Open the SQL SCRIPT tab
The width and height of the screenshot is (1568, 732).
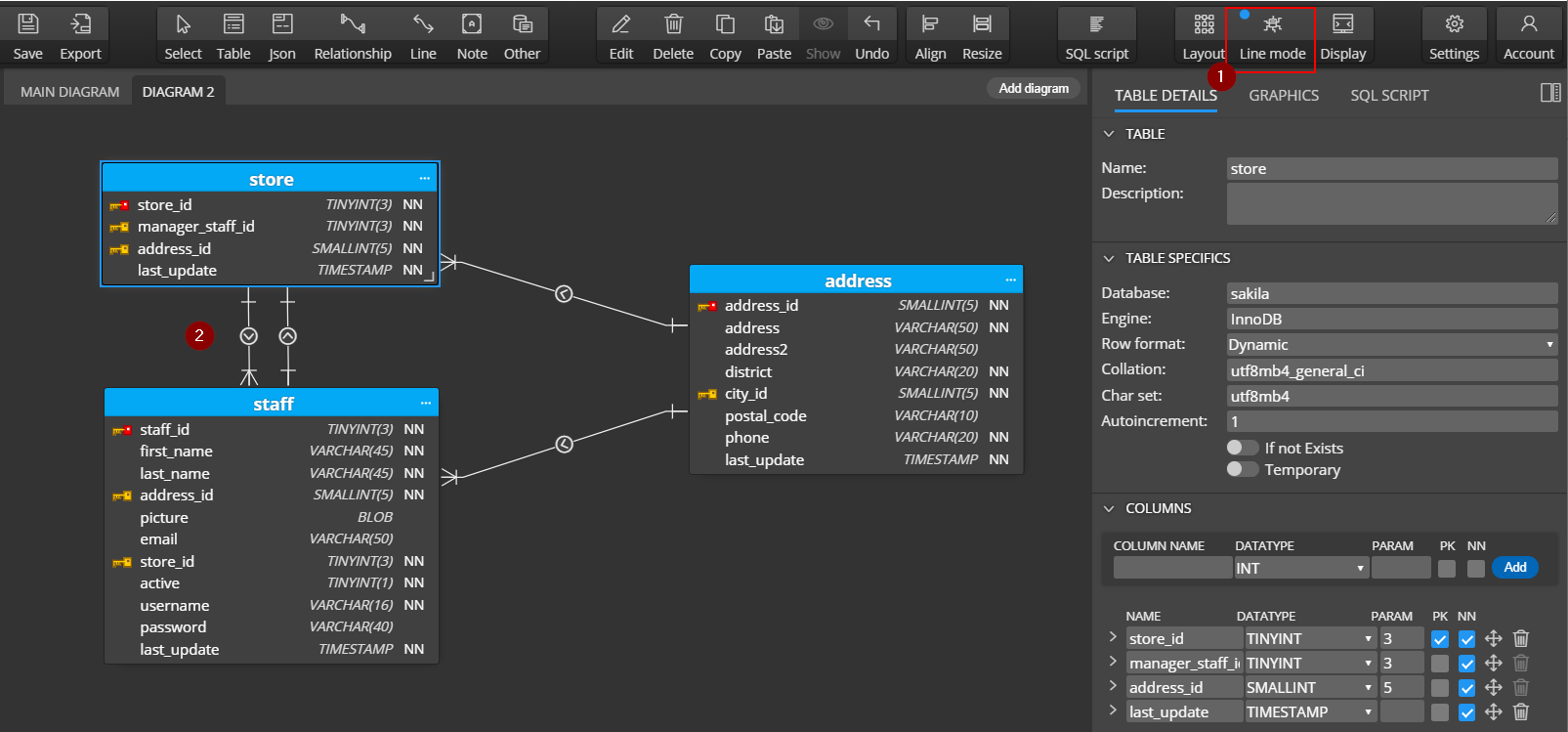pos(1389,95)
